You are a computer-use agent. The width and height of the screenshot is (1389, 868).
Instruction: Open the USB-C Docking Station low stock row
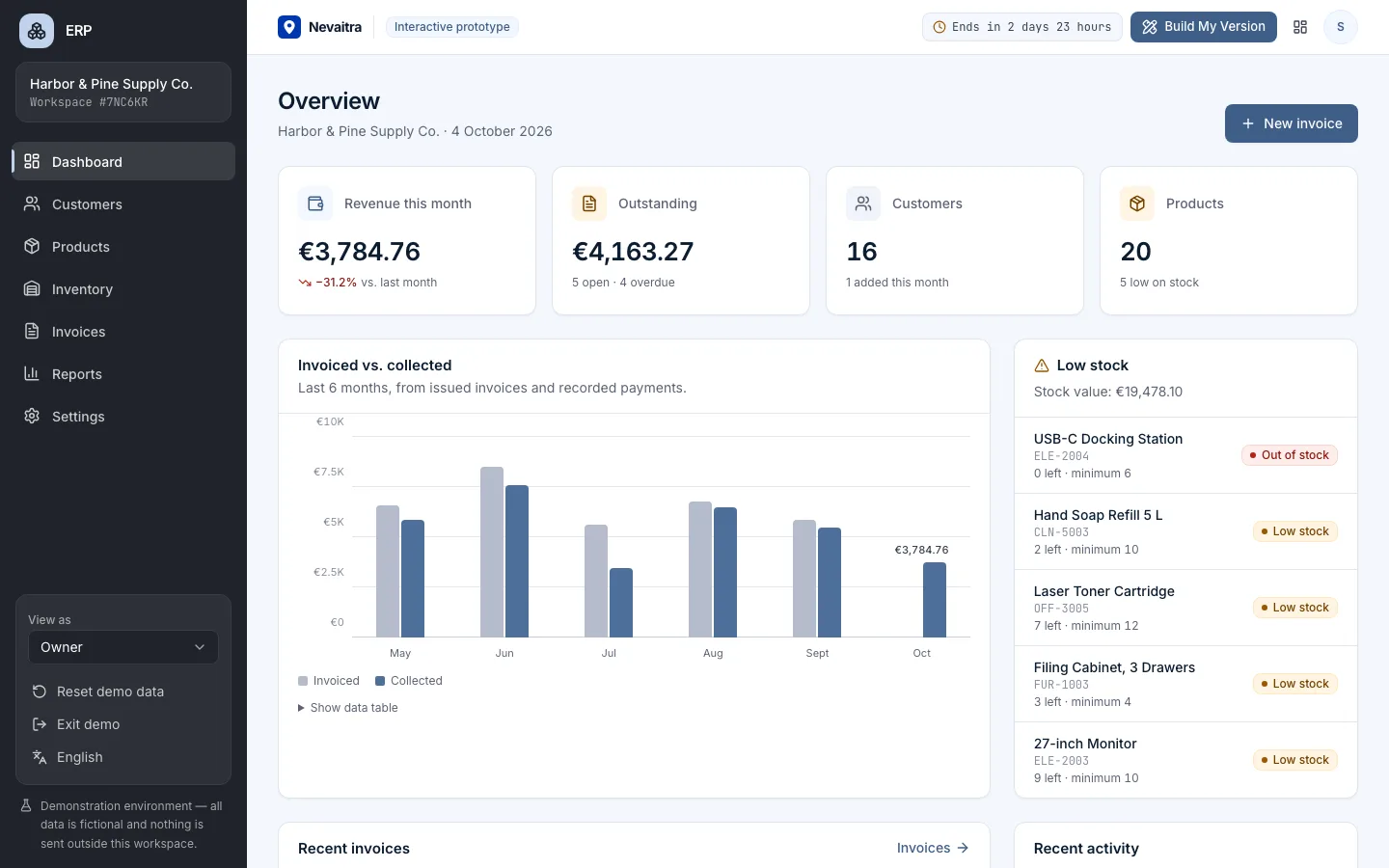click(1185, 455)
